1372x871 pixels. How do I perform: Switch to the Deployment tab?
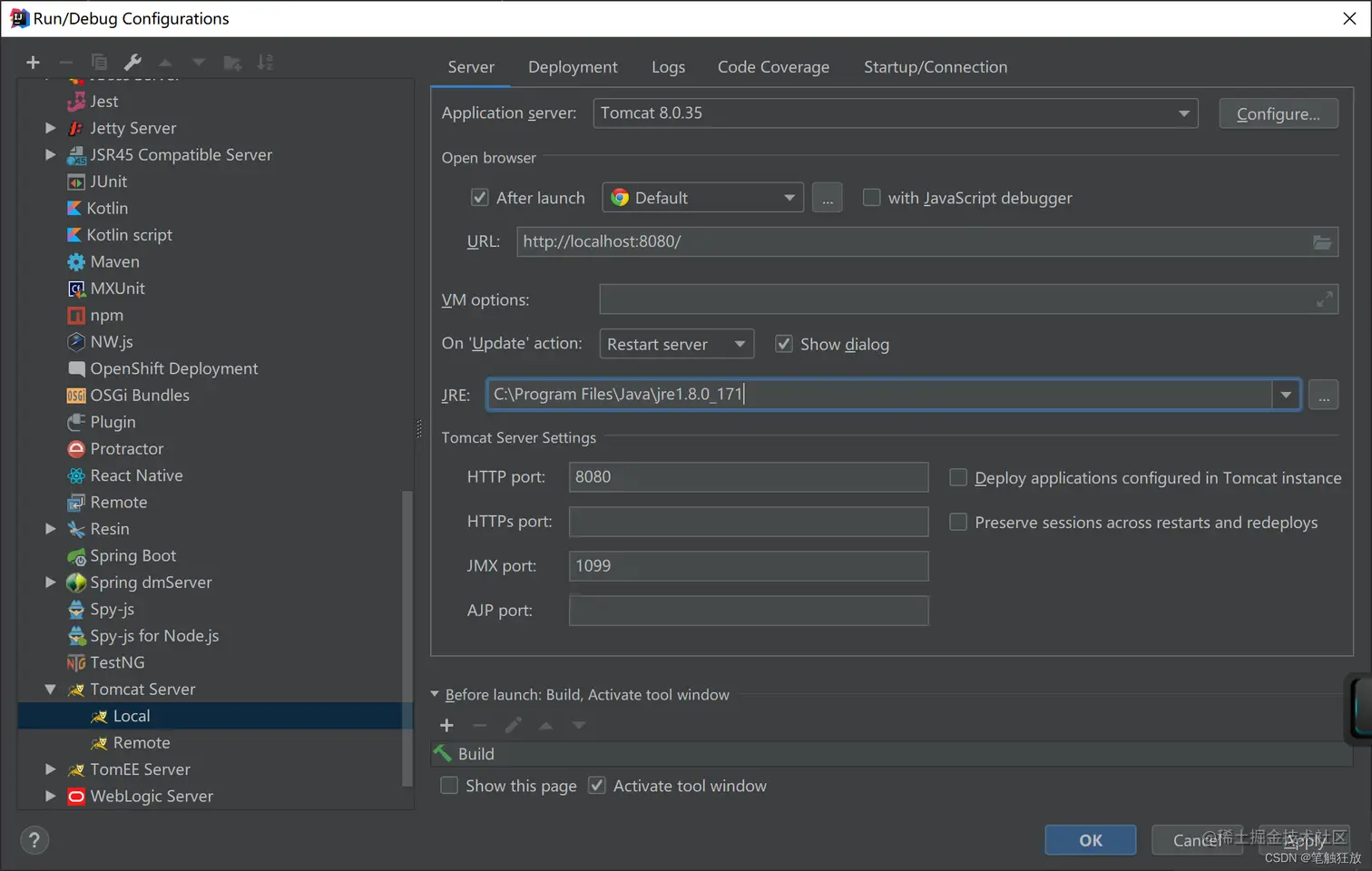(x=573, y=67)
